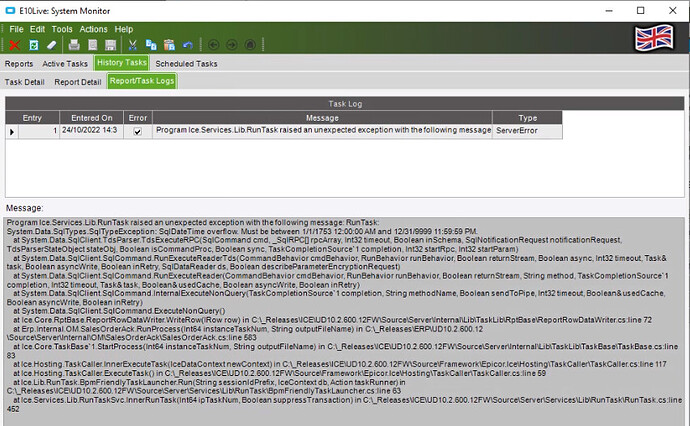Screen dimensions: 690x426
Task: Click the scissors Cut icon
Action: tap(132, 45)
